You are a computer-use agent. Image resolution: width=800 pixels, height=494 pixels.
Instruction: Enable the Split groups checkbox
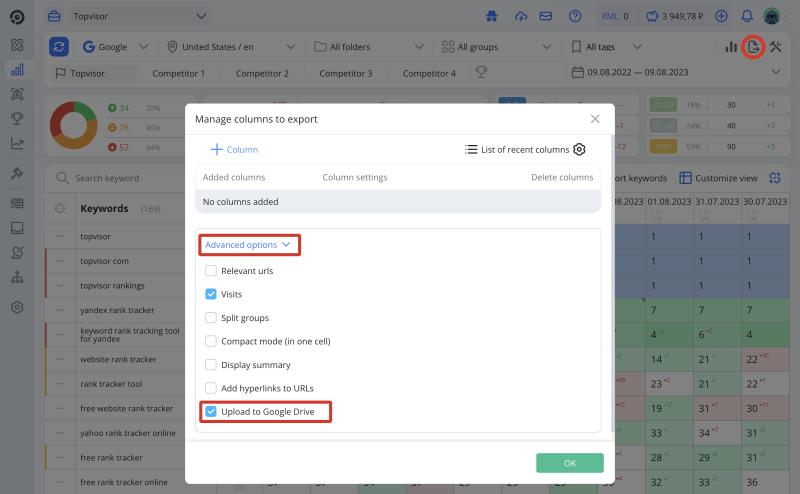[x=211, y=317]
